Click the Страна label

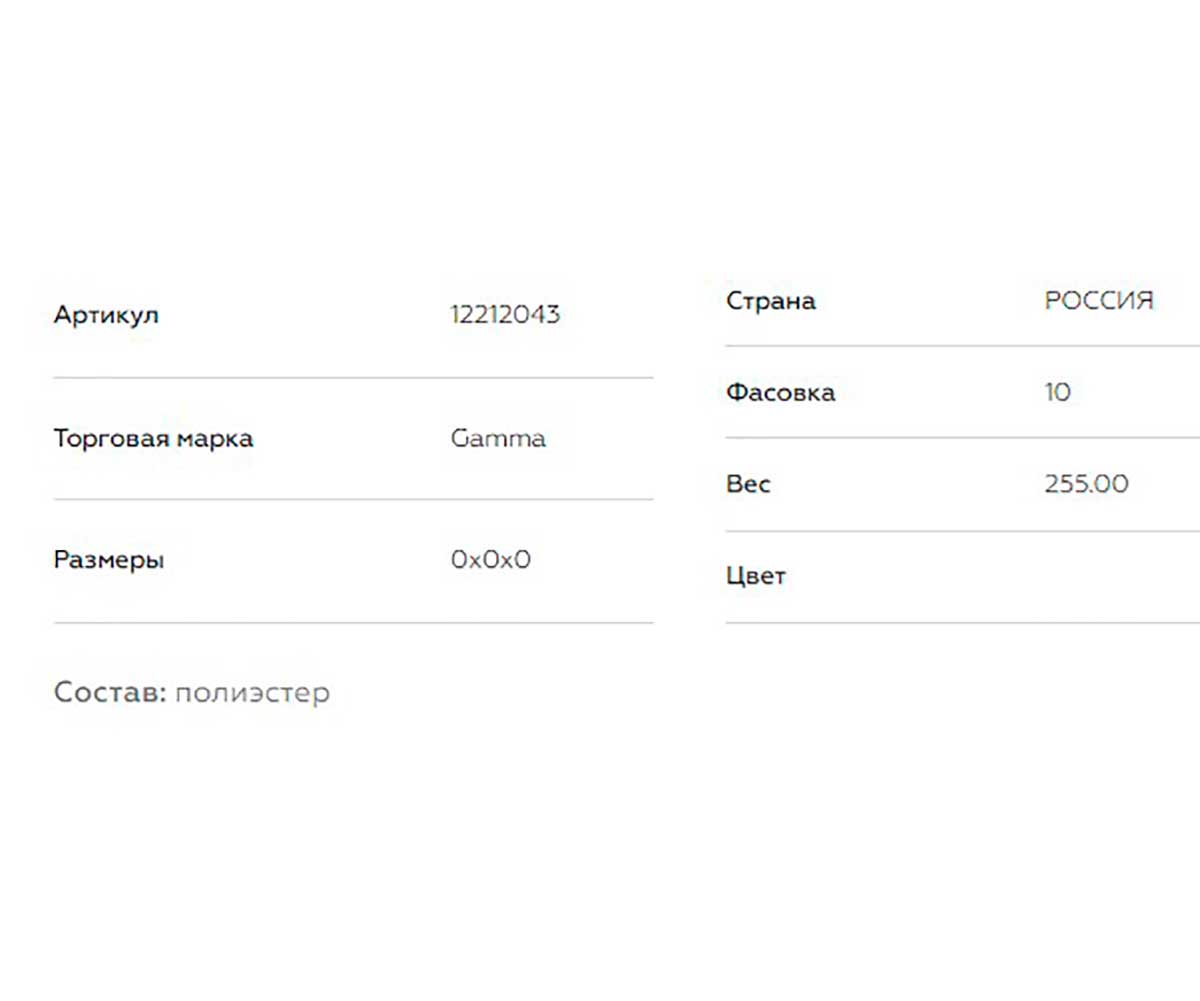(770, 301)
